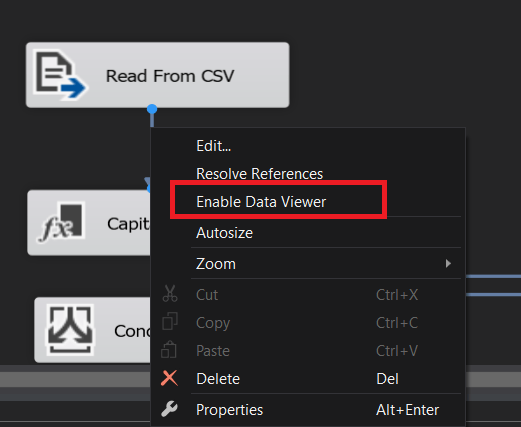The image size is (521, 427).
Task: Click the Copy pages icon
Action: point(170,321)
